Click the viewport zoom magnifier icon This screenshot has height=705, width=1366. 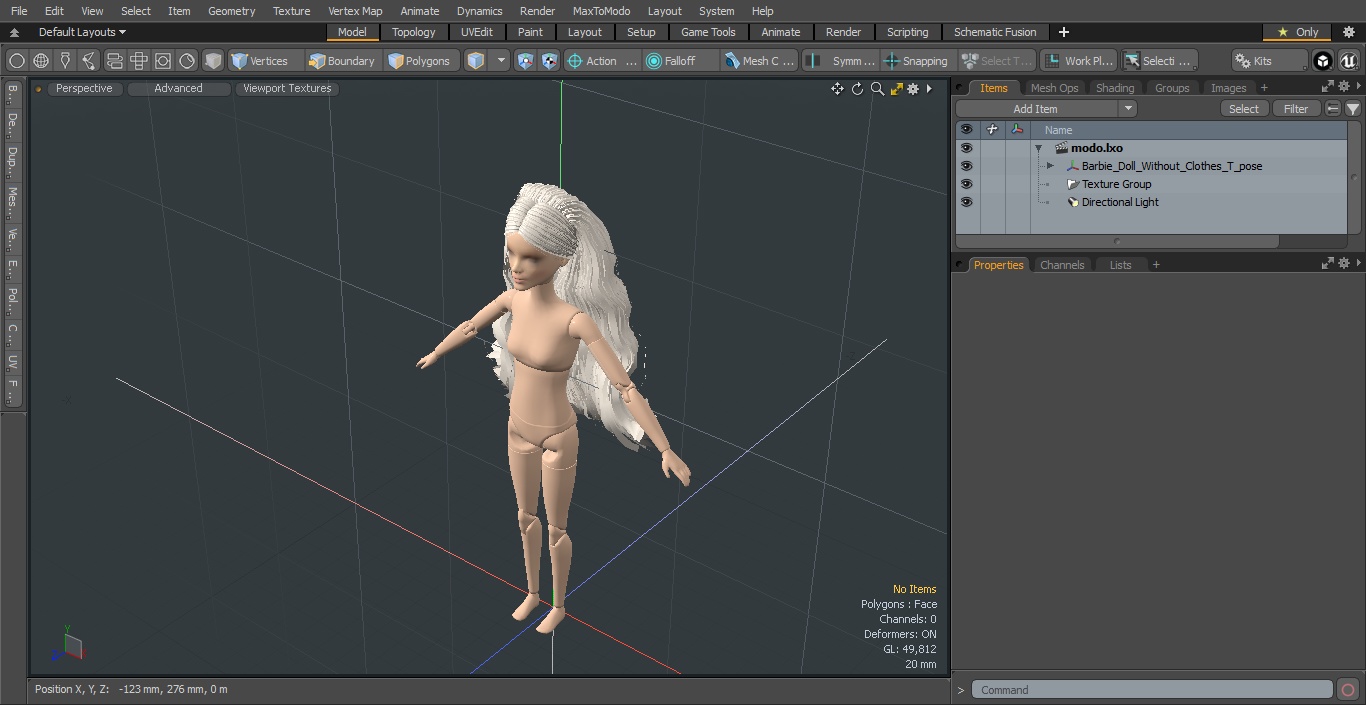pos(877,89)
